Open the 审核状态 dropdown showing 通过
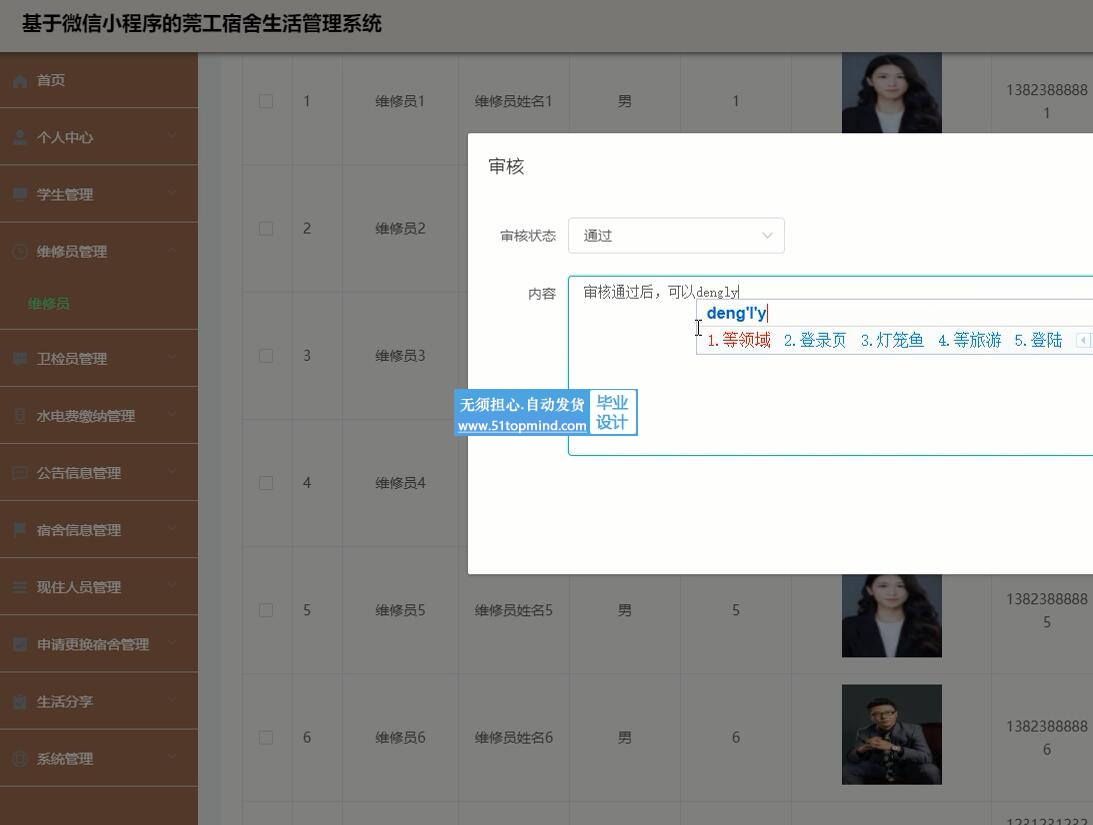 [676, 236]
